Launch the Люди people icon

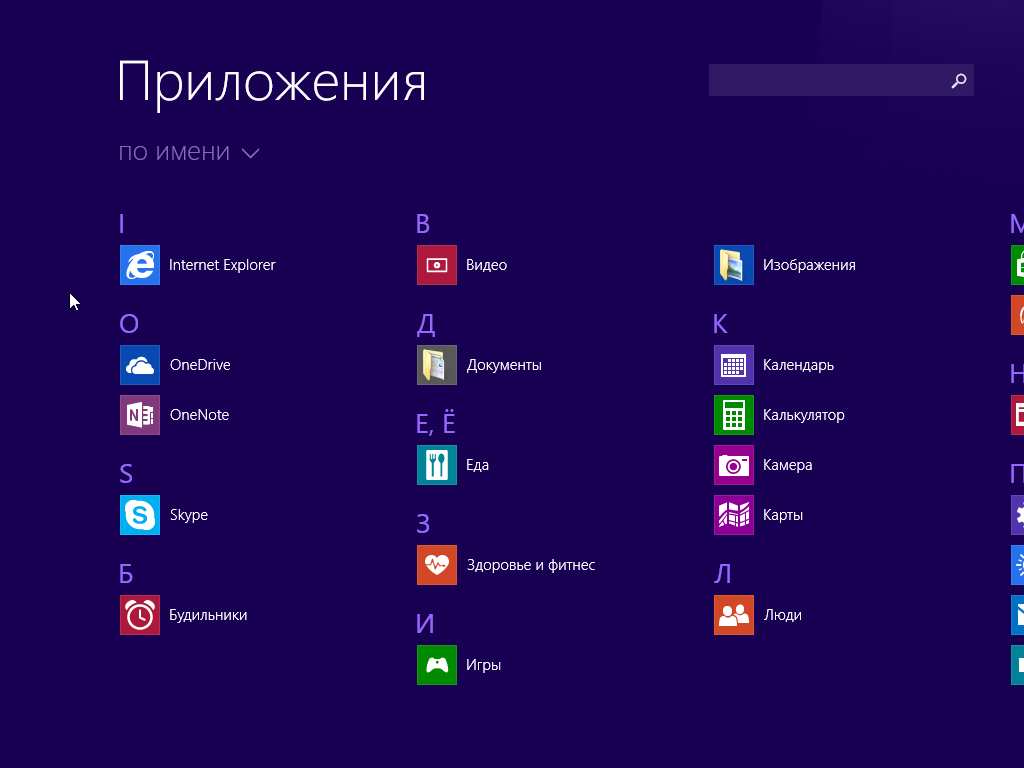click(x=733, y=615)
